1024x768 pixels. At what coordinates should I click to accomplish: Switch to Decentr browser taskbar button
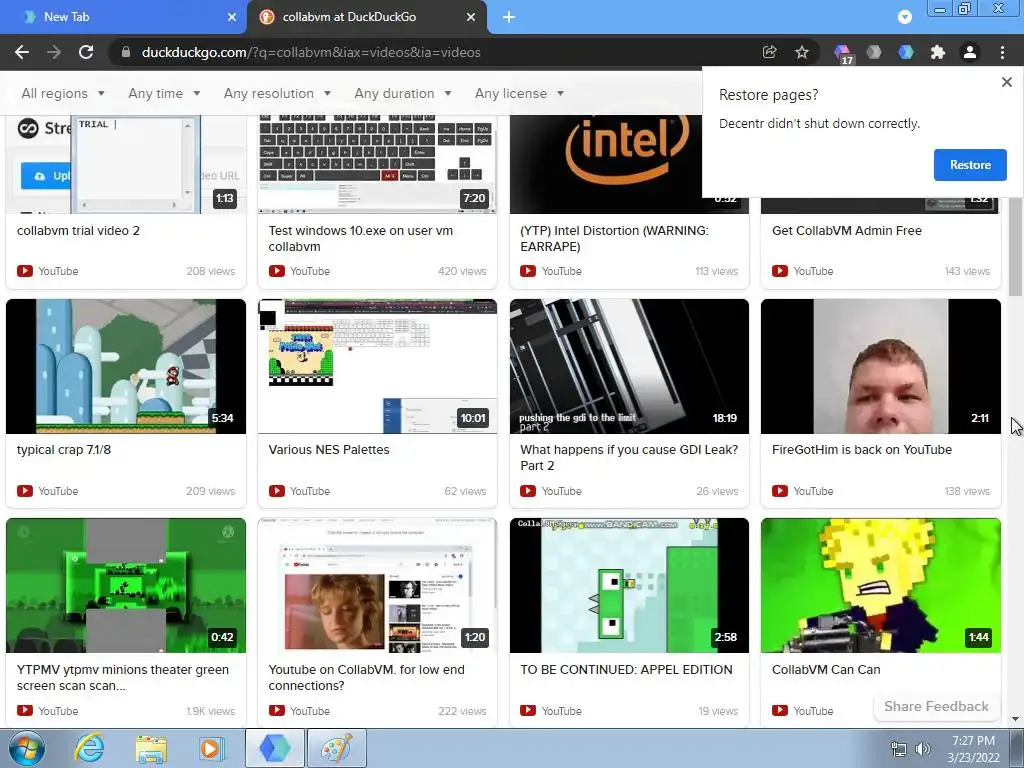275,748
